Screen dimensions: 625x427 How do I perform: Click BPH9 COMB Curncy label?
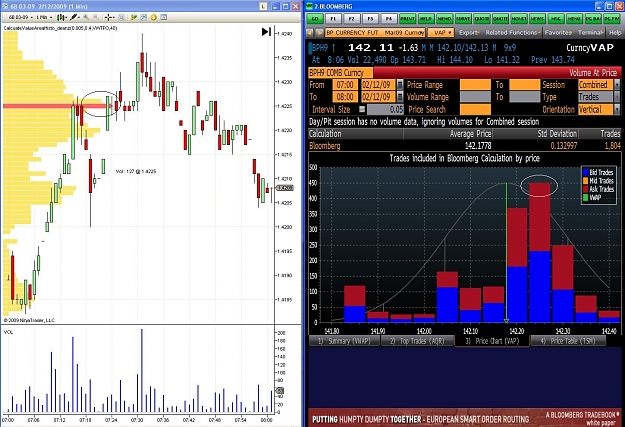pos(341,73)
